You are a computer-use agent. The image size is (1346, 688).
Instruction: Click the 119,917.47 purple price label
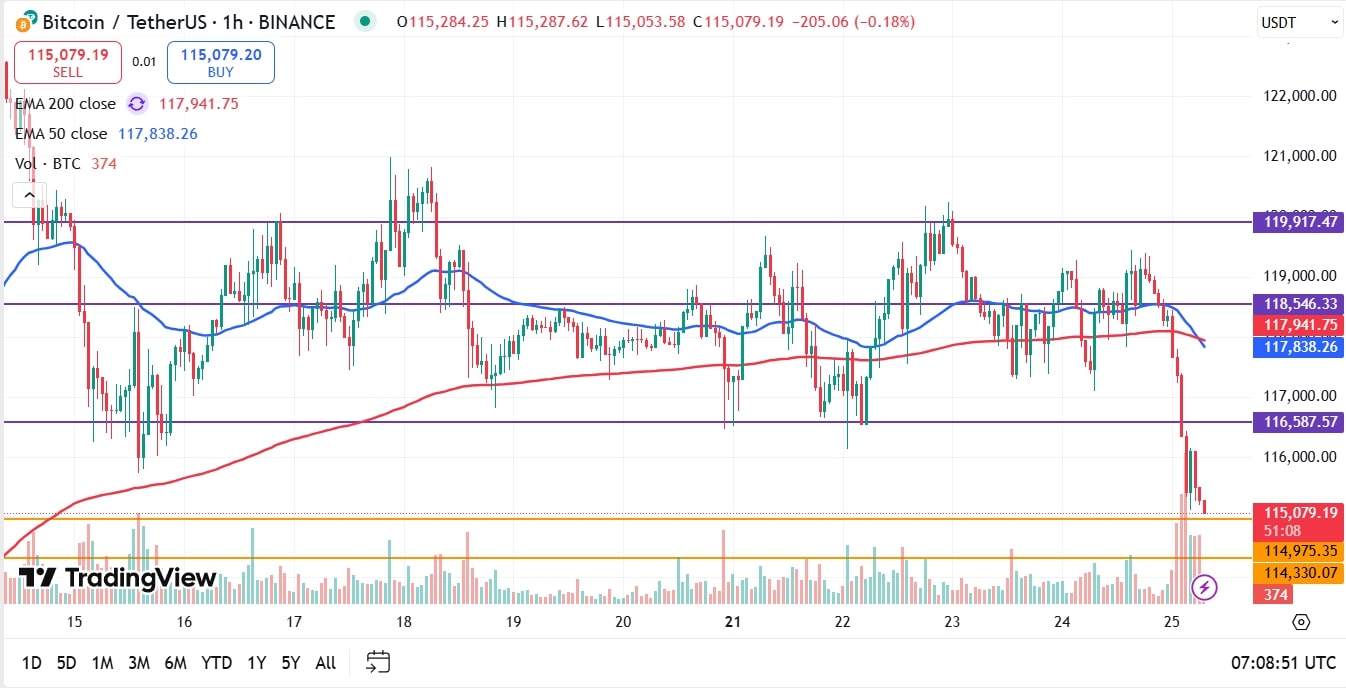click(x=1297, y=222)
